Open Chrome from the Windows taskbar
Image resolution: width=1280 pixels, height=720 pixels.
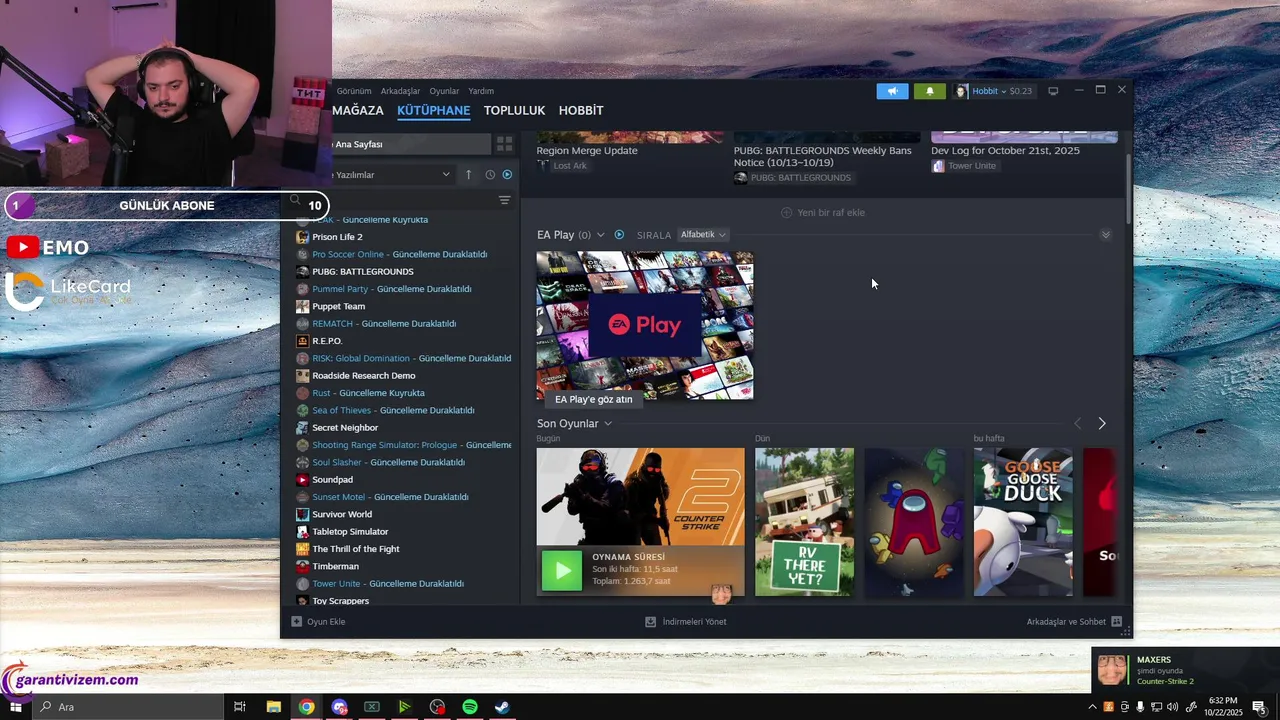pyautogui.click(x=306, y=707)
